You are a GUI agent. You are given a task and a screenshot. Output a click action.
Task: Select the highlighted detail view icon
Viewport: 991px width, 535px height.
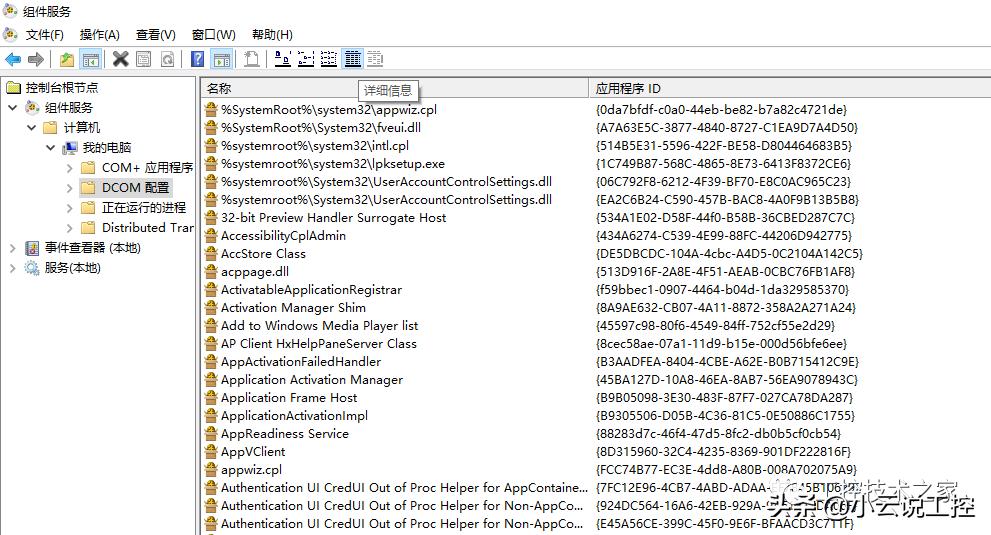[x=353, y=59]
